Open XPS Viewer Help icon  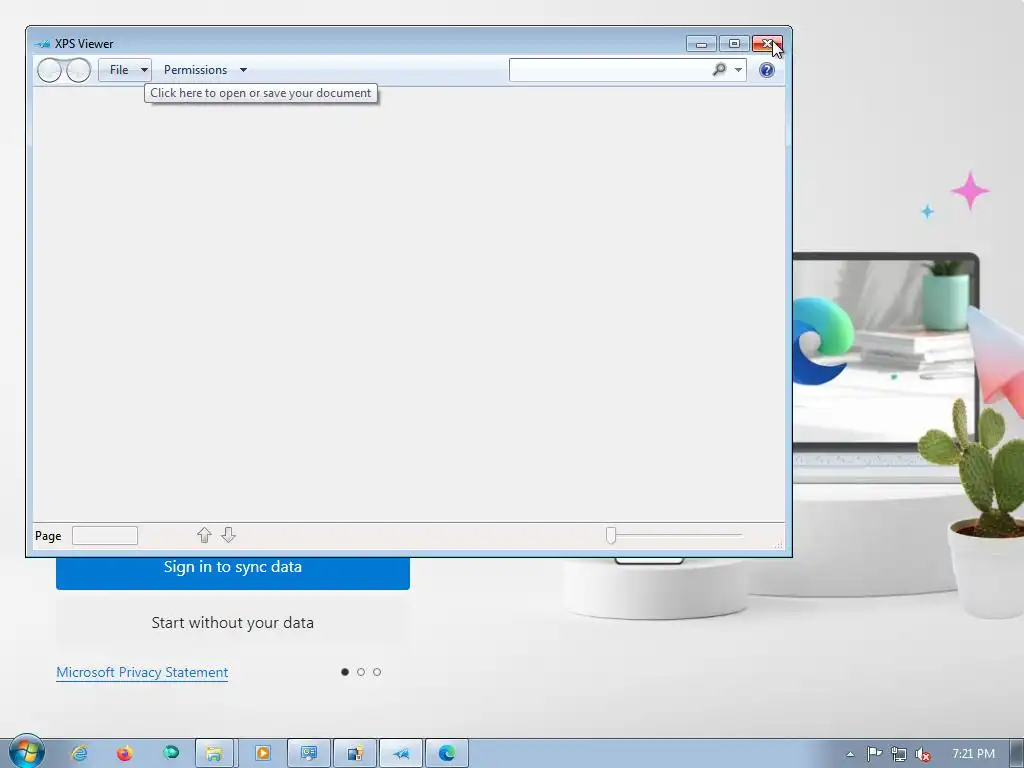click(x=767, y=70)
